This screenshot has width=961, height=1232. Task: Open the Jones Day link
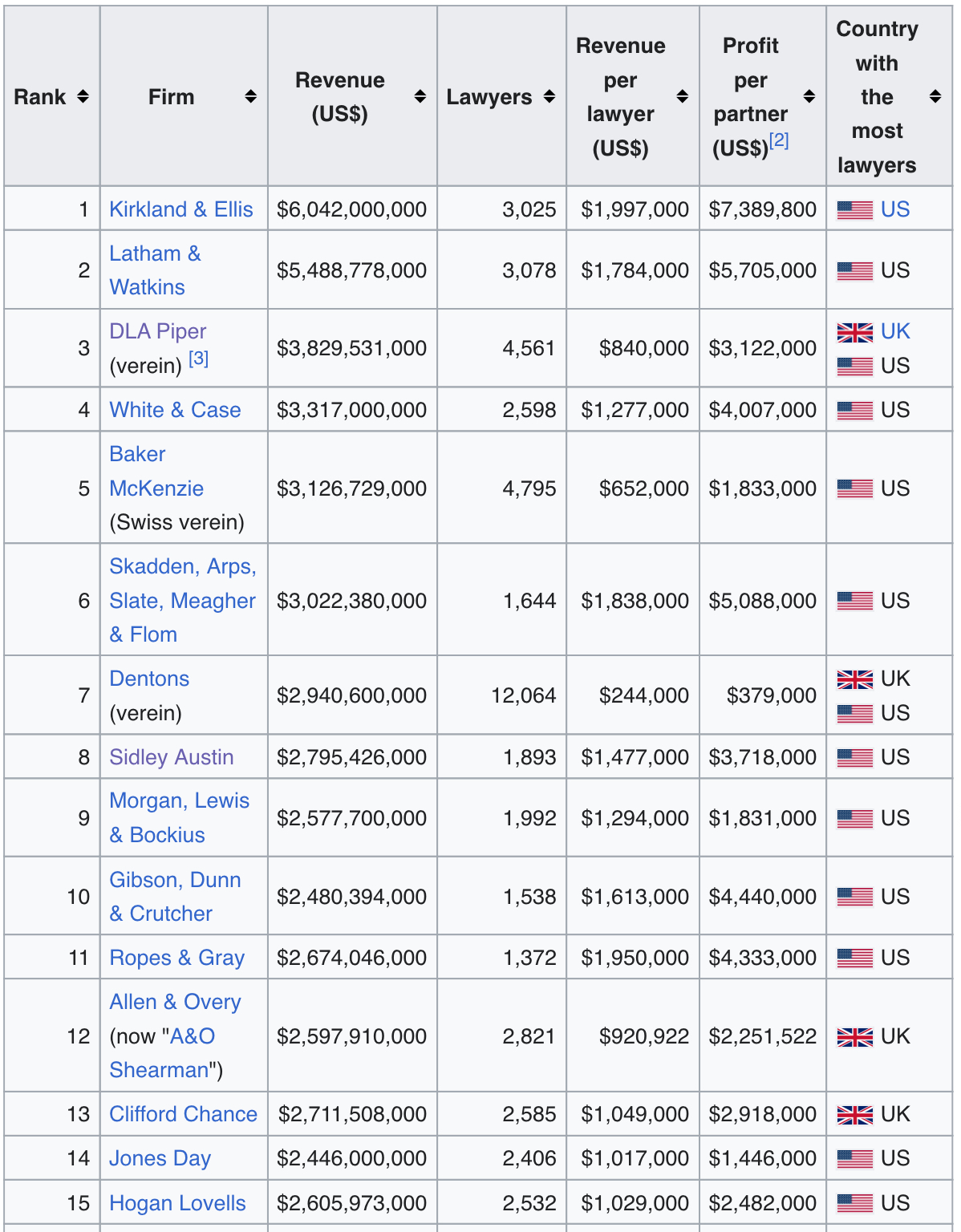point(160,1158)
